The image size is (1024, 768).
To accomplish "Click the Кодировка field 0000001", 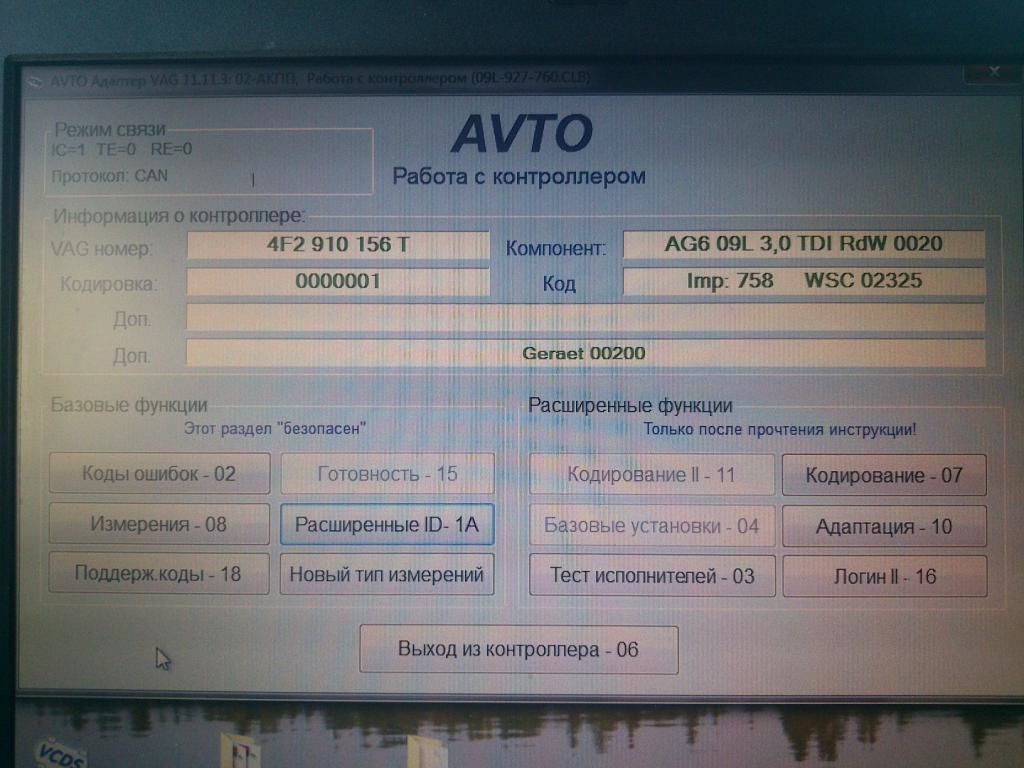I will point(338,281).
